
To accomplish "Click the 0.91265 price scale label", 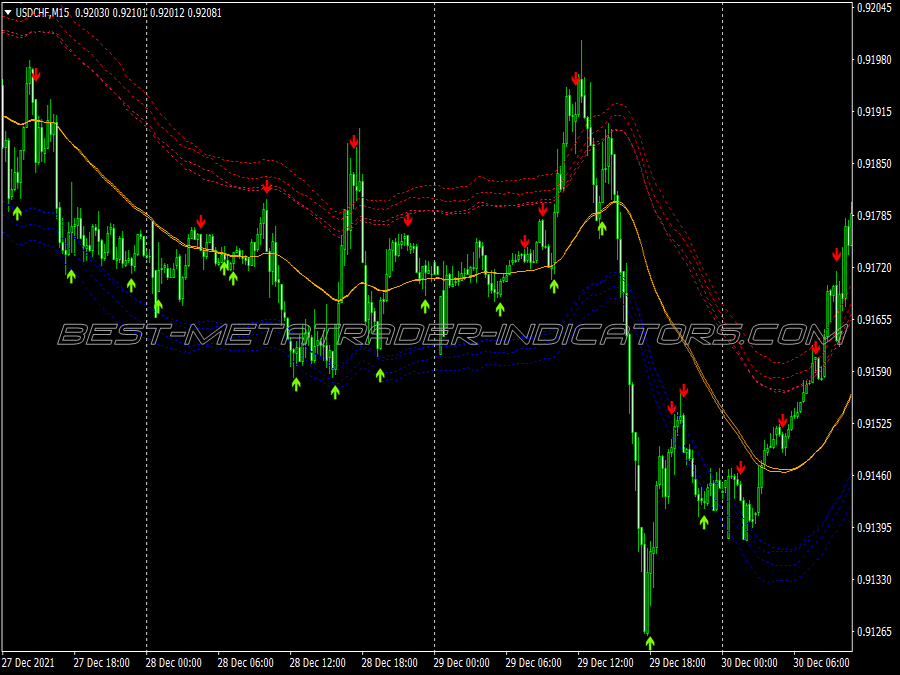I will [874, 631].
